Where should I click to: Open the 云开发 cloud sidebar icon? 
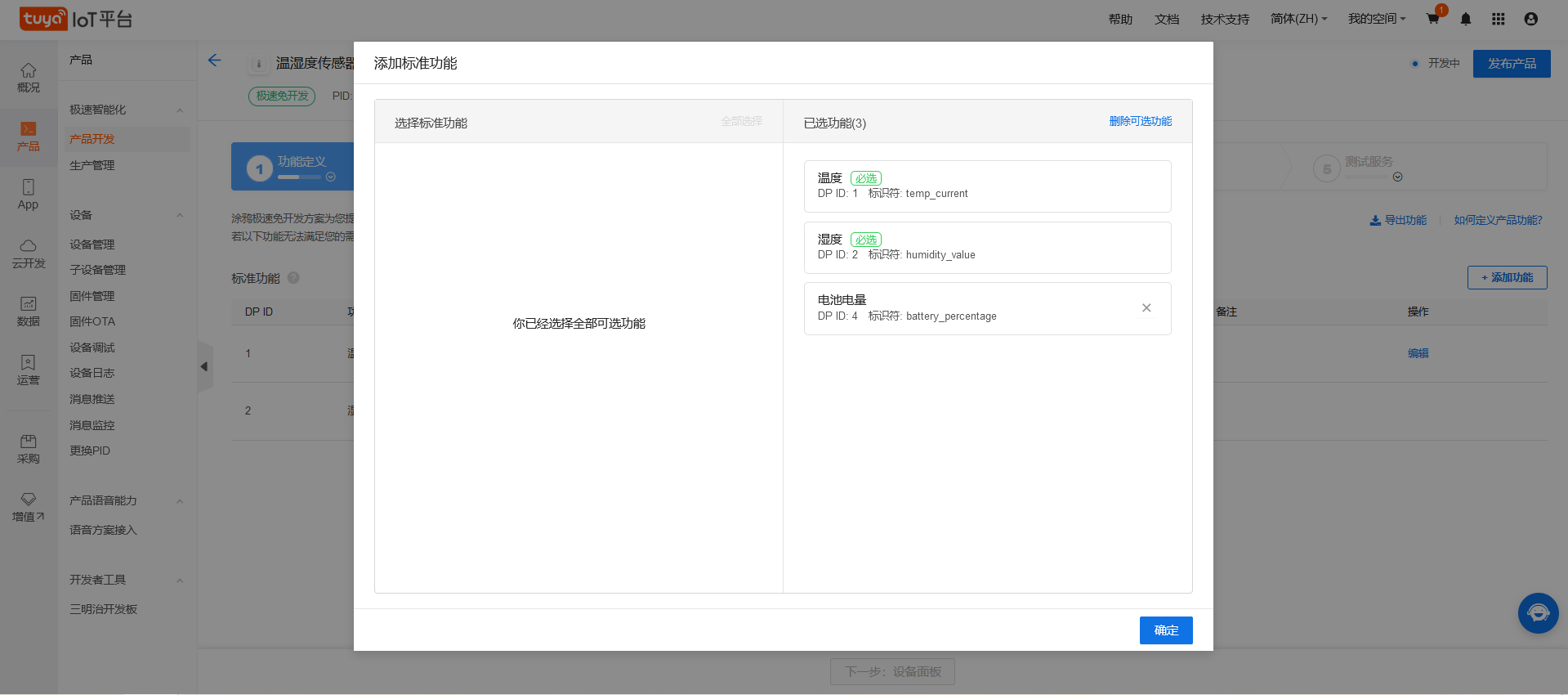(29, 253)
